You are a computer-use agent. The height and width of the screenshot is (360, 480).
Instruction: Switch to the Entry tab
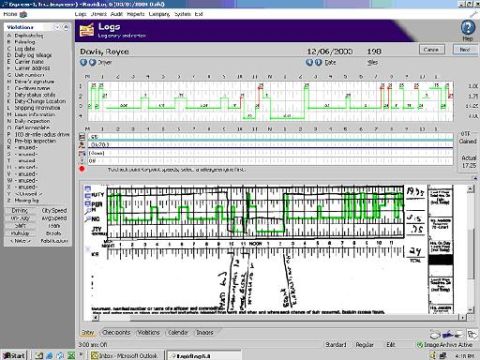88,333
